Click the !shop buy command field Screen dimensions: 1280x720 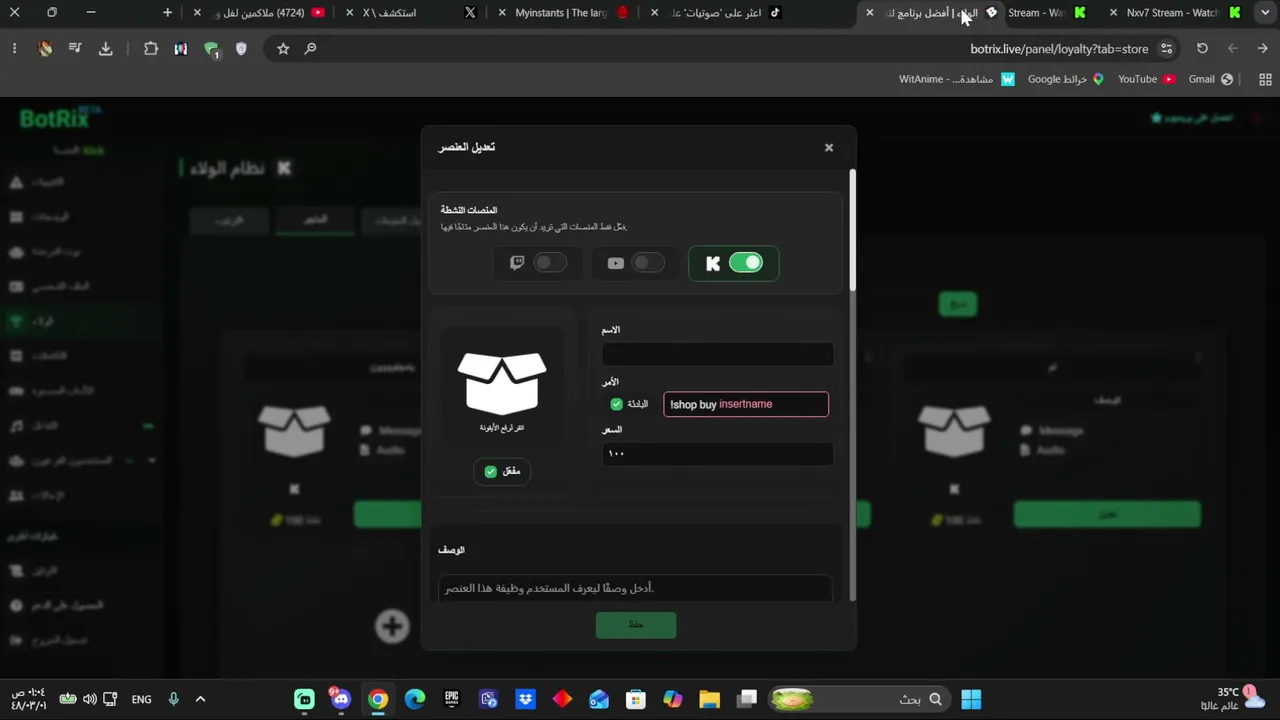746,404
